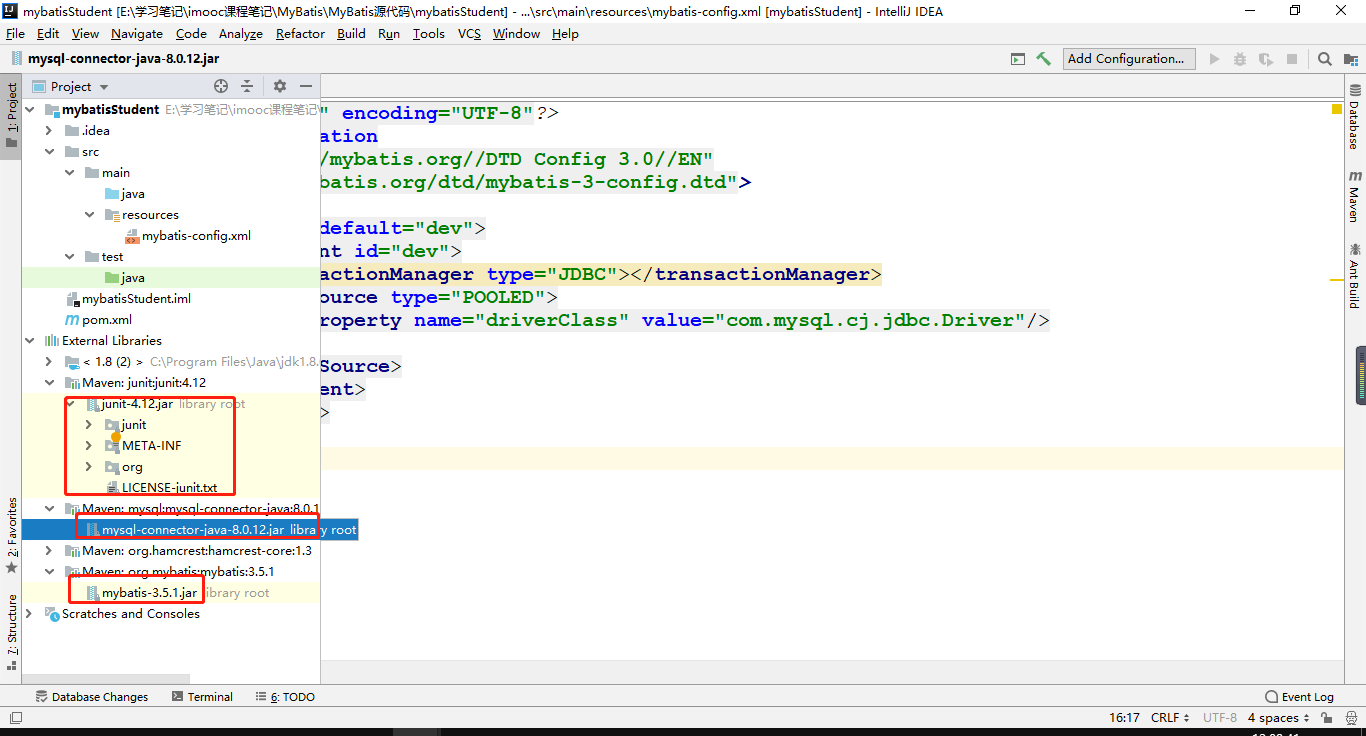Image resolution: width=1366 pixels, height=736 pixels.
Task: Open the CRLF line separator dropdown
Action: [x=1171, y=718]
